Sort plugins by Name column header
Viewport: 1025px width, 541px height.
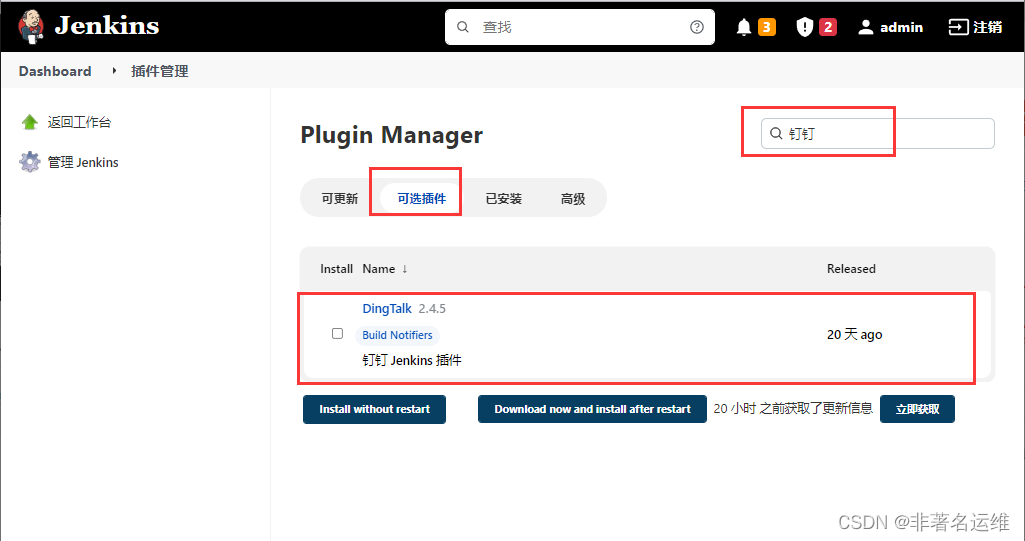coord(385,269)
